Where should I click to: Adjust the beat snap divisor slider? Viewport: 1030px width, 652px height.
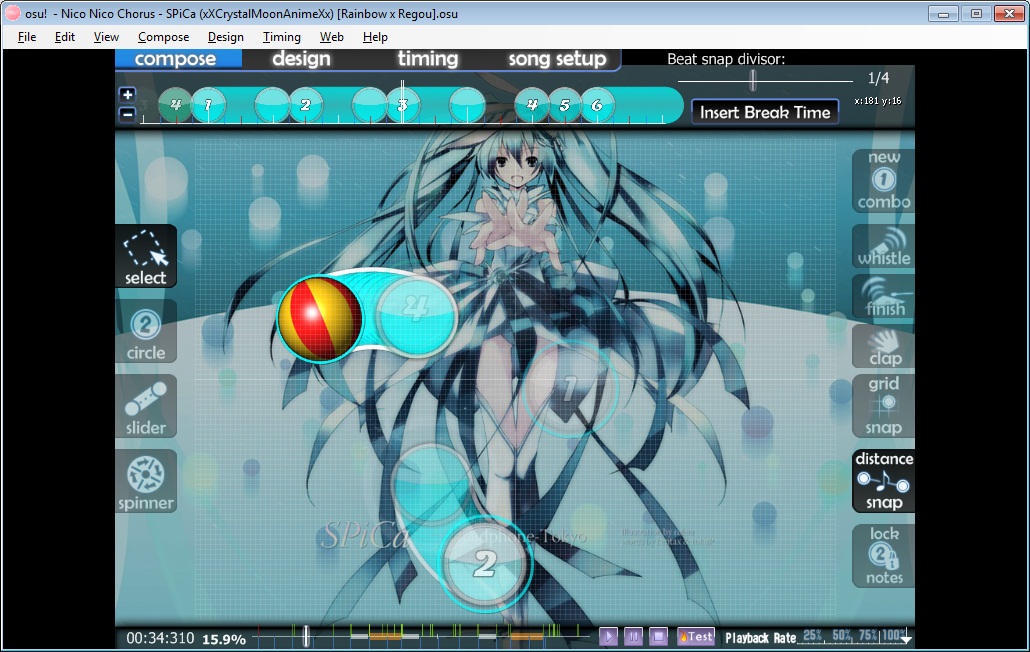coord(753,80)
